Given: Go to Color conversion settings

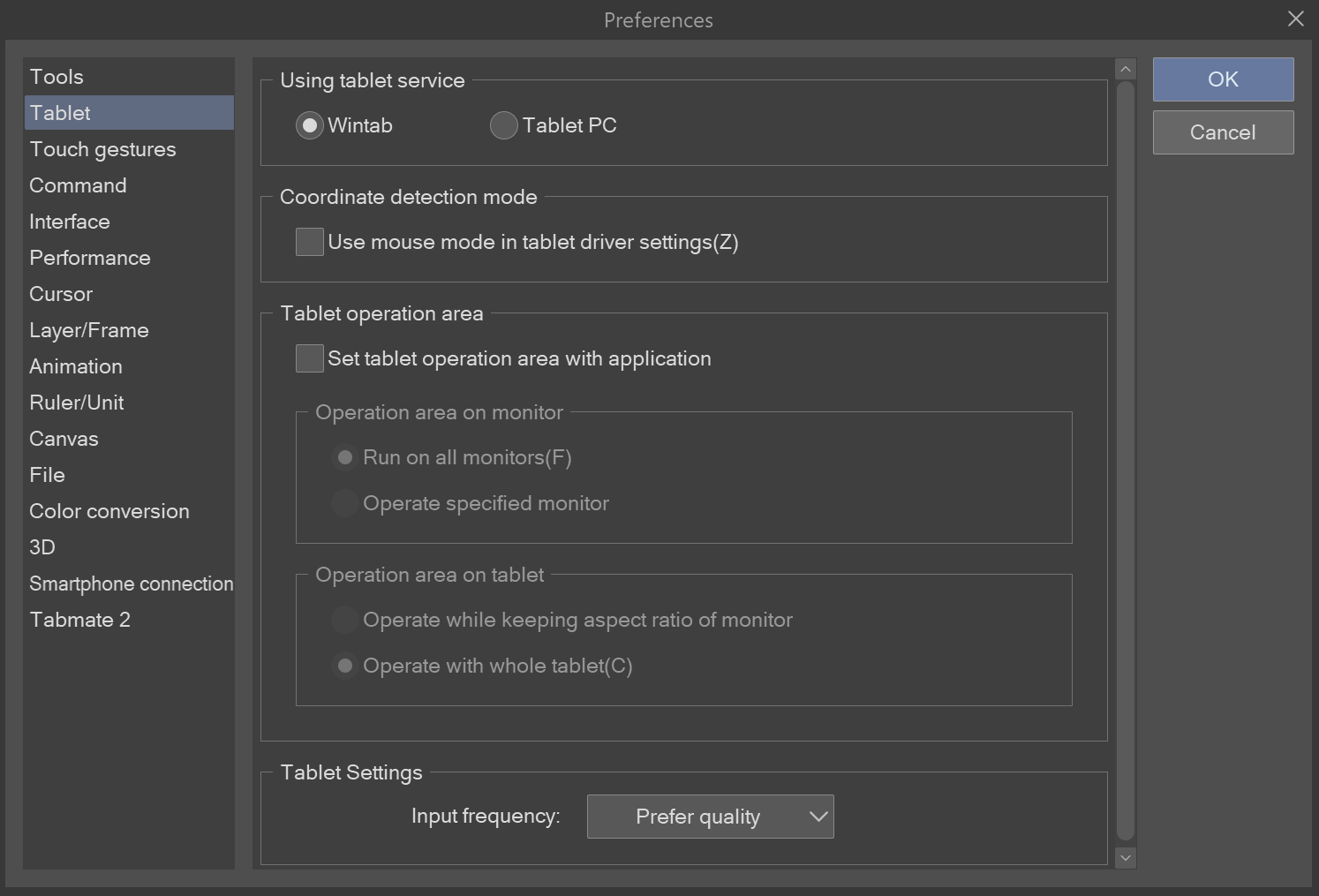Looking at the screenshot, I should 129,511.
